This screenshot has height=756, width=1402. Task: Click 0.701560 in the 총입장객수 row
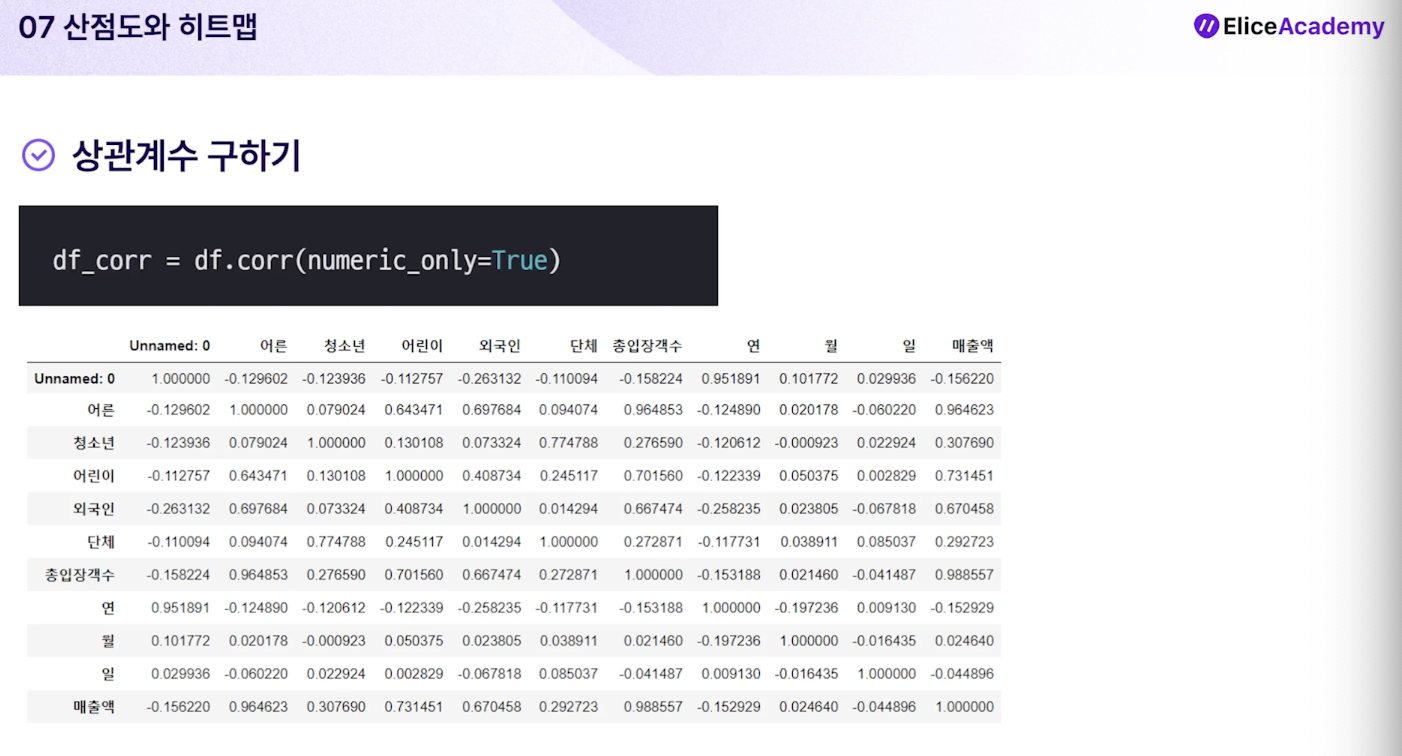(x=414, y=575)
